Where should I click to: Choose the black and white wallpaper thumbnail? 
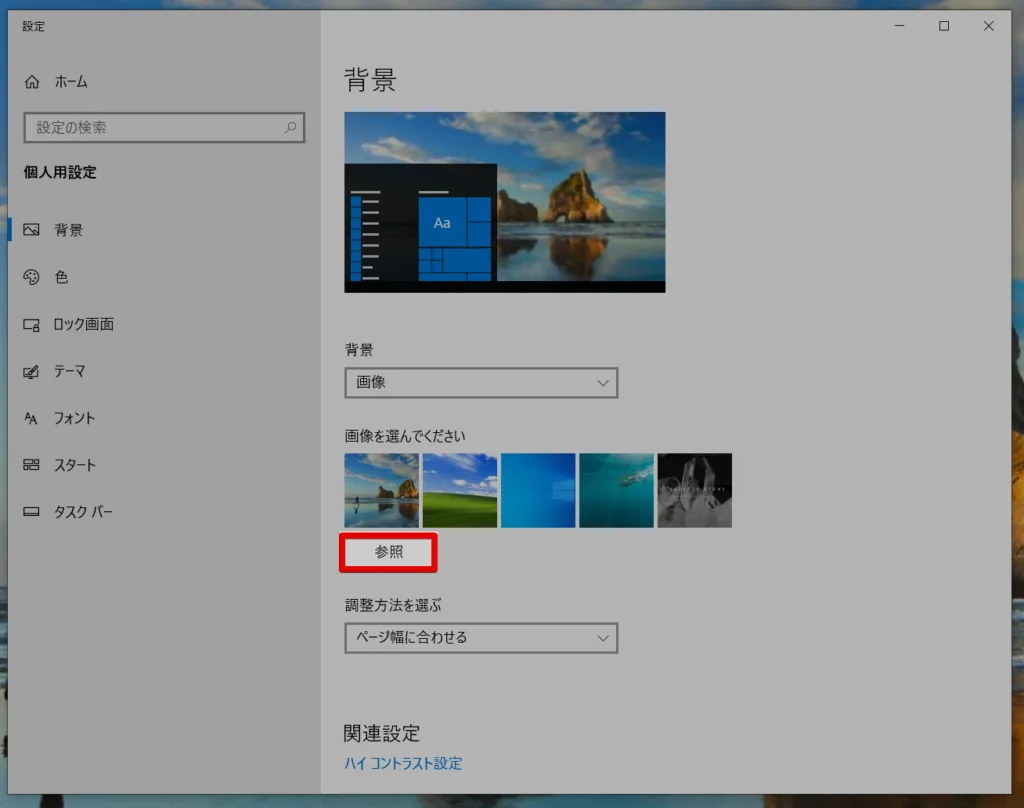point(695,491)
